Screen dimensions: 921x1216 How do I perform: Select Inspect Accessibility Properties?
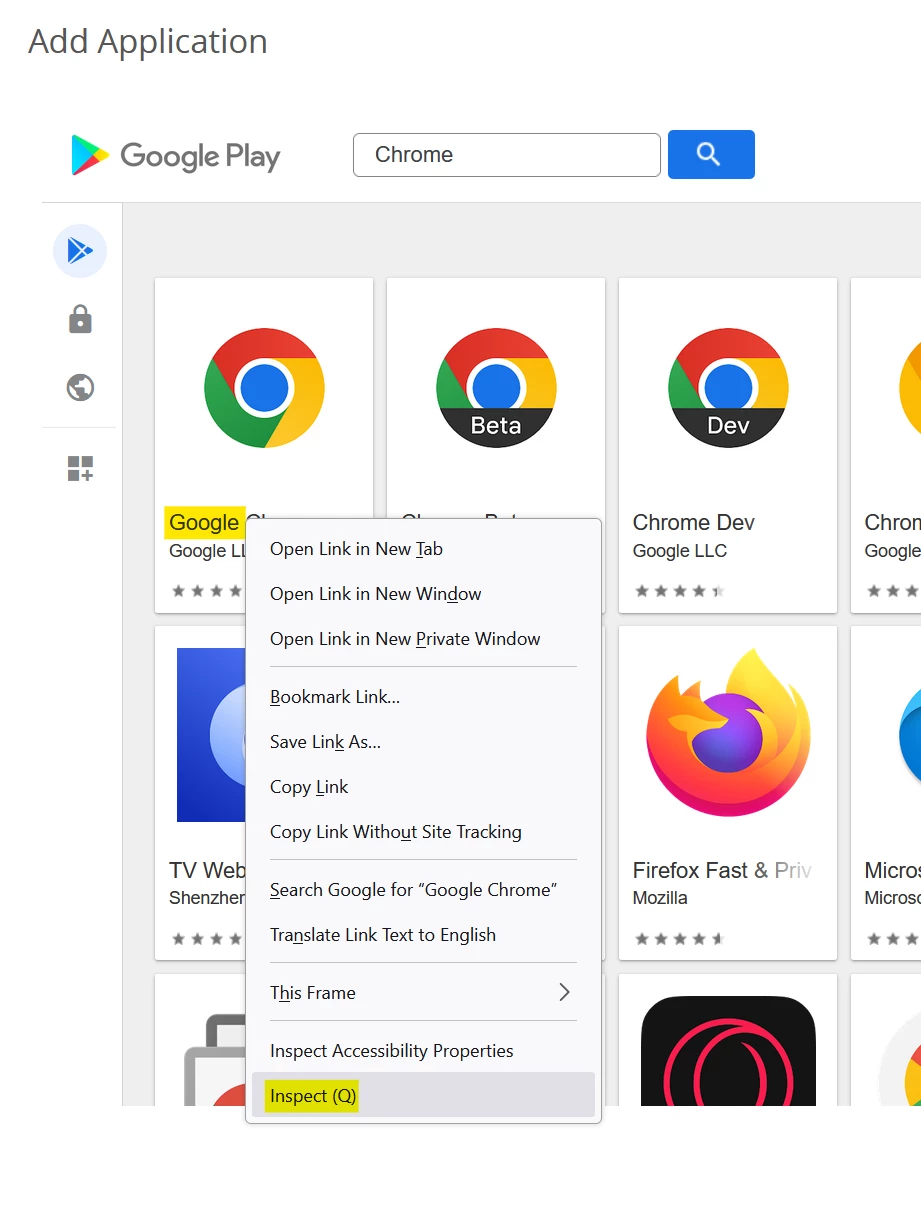point(423,1051)
